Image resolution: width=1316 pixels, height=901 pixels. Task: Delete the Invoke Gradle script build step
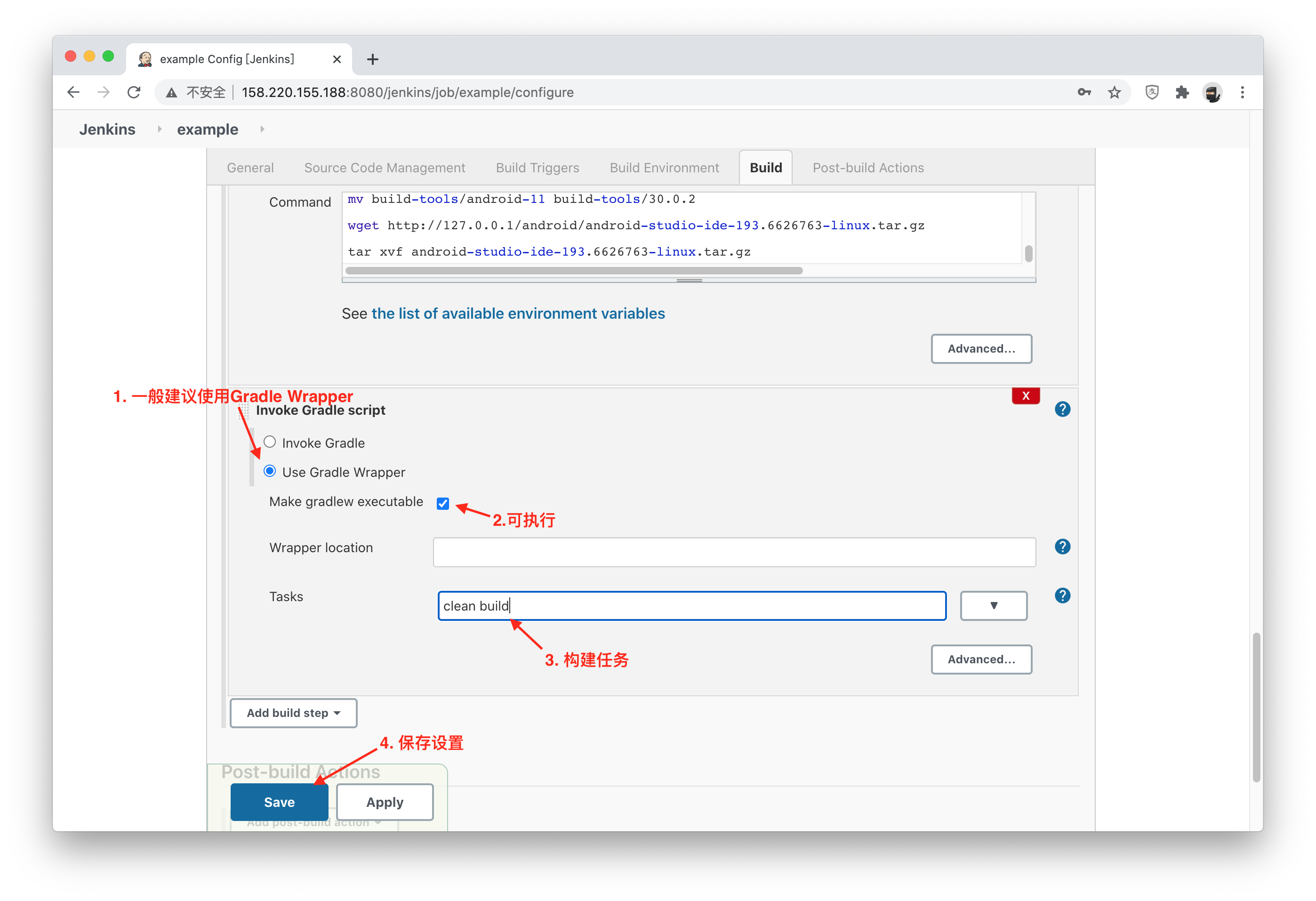tap(1026, 395)
